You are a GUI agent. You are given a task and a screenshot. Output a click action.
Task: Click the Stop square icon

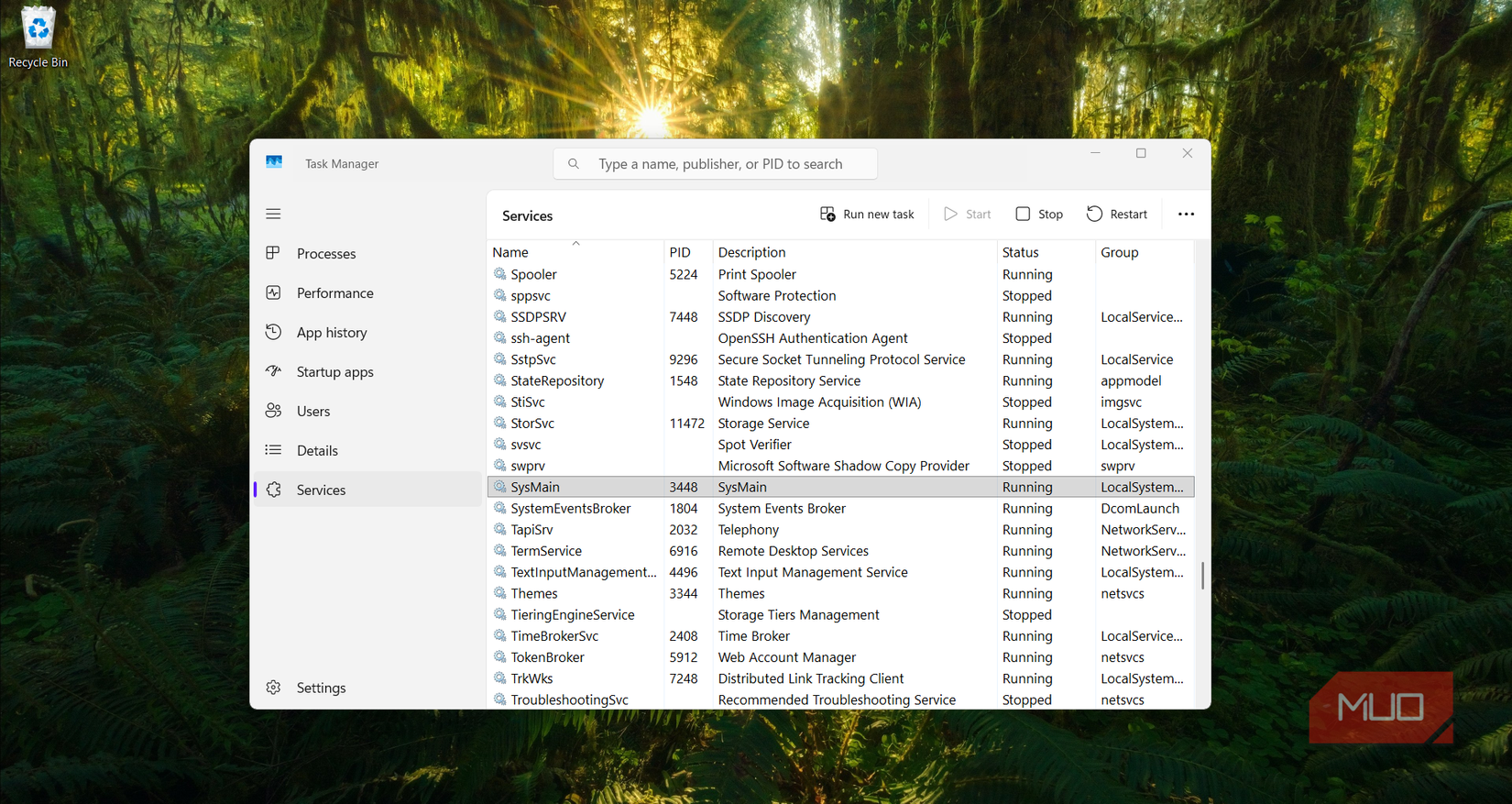pos(1023,214)
